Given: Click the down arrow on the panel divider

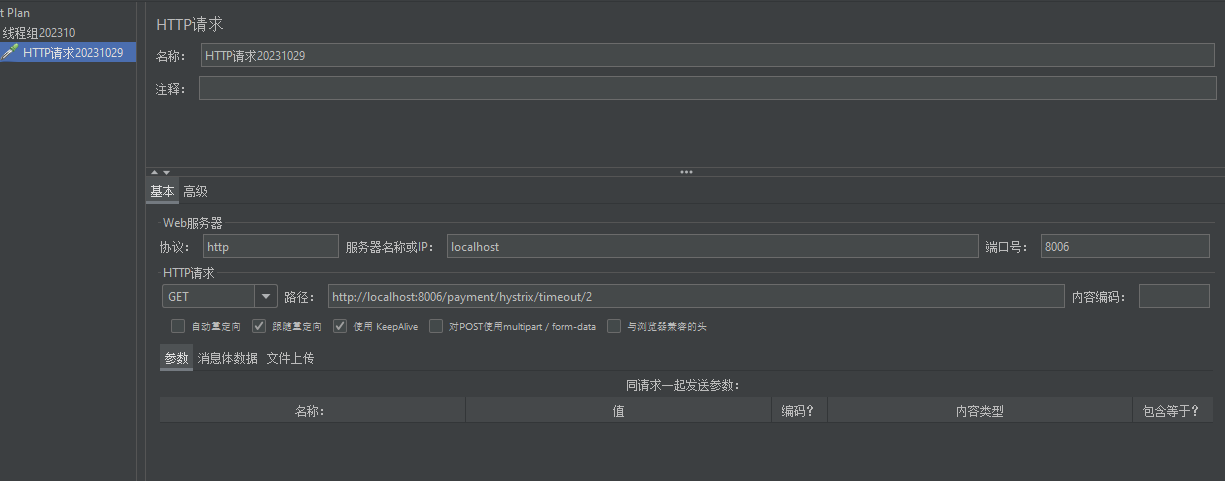Looking at the screenshot, I should coord(166,172).
